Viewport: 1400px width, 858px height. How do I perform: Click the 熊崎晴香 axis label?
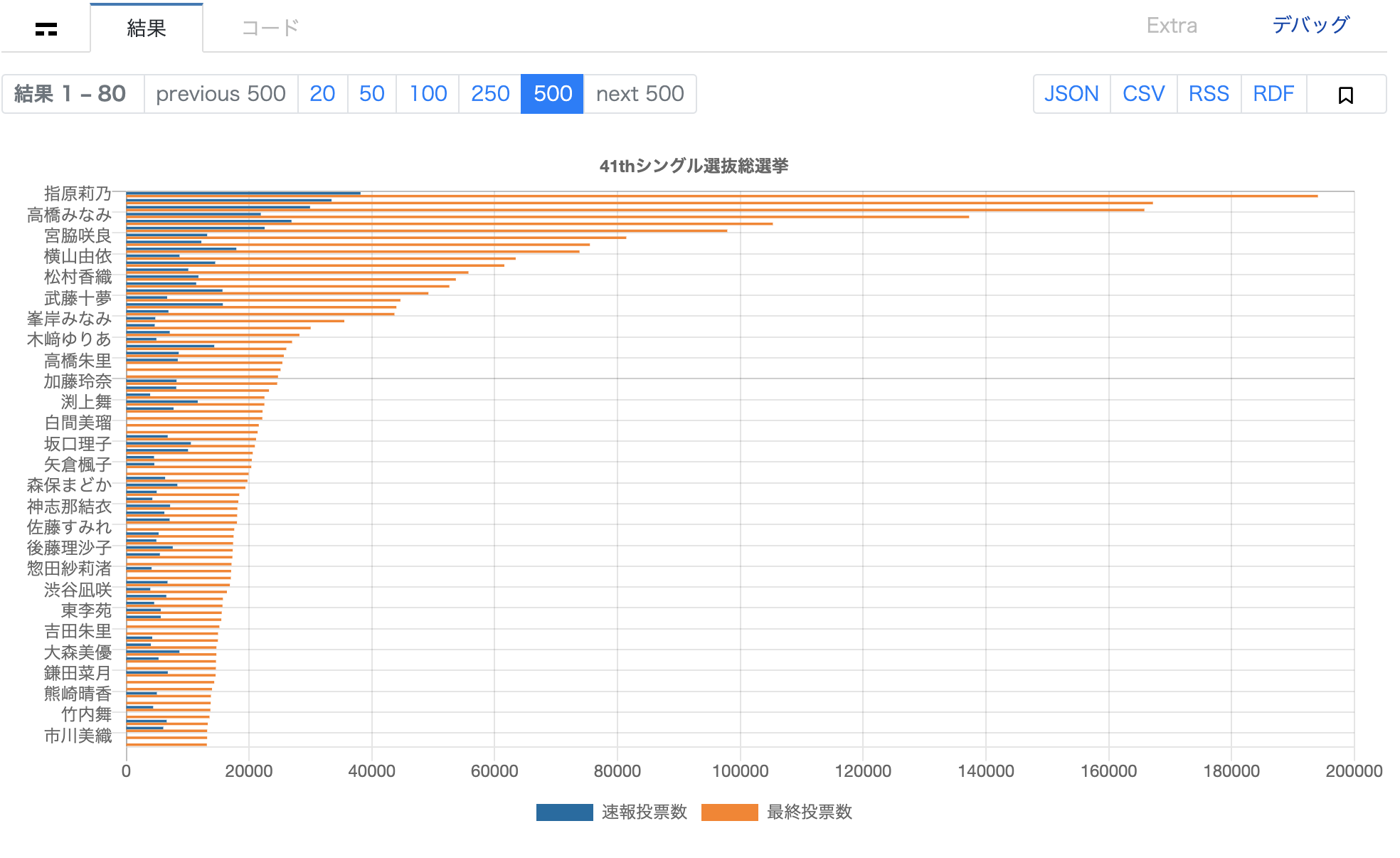pos(78,694)
